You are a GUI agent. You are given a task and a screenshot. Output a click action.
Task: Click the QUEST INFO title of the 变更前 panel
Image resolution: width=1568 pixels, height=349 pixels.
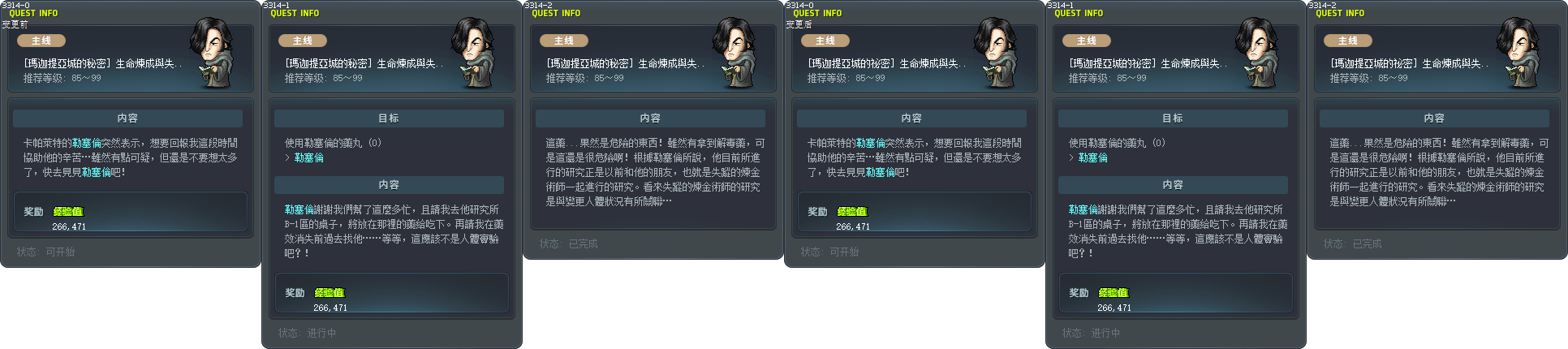coord(33,13)
